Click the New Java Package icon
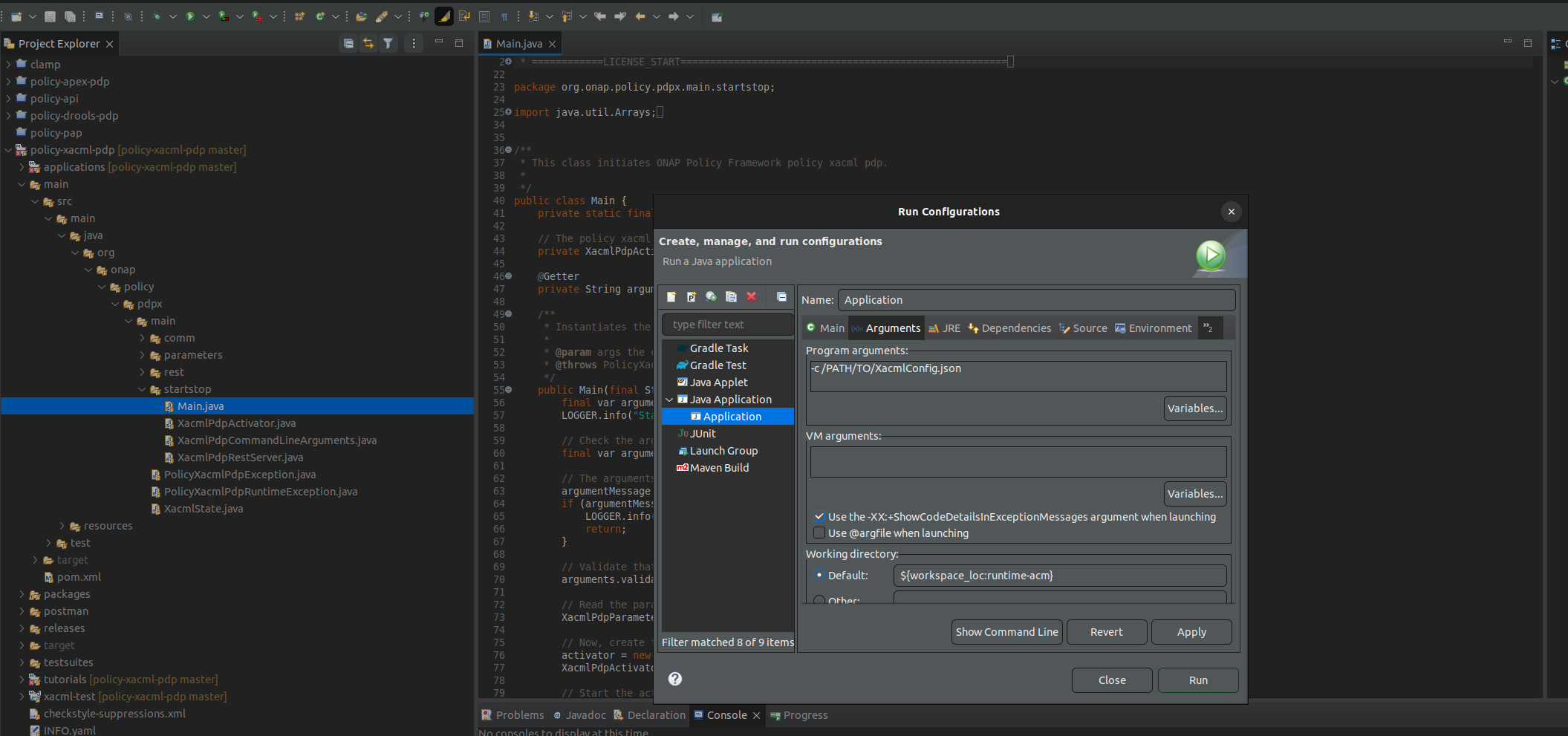Image resolution: width=1568 pixels, height=736 pixels. tap(300, 16)
